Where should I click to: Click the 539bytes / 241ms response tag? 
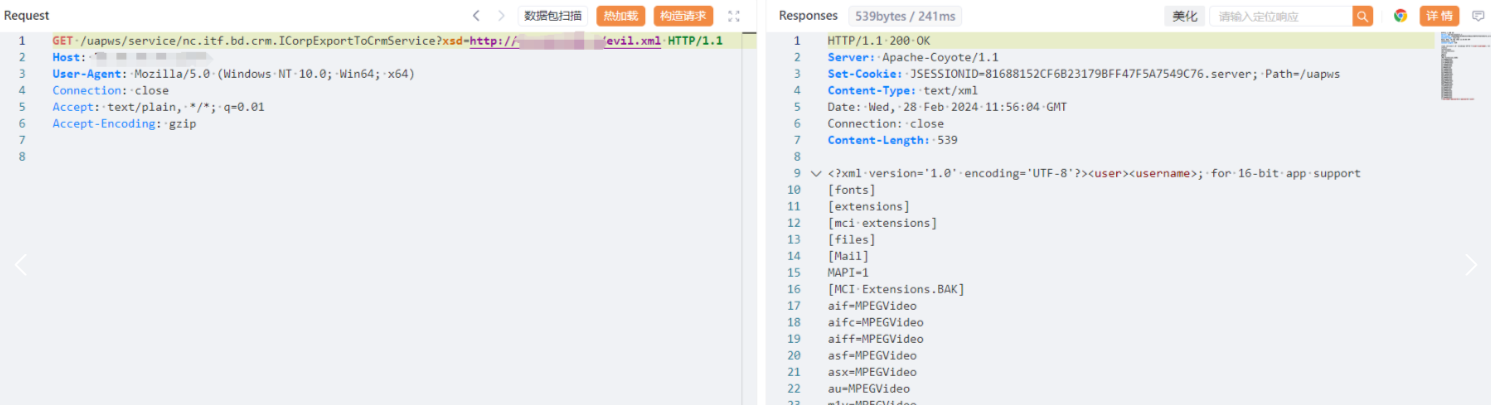pyautogui.click(x=903, y=16)
